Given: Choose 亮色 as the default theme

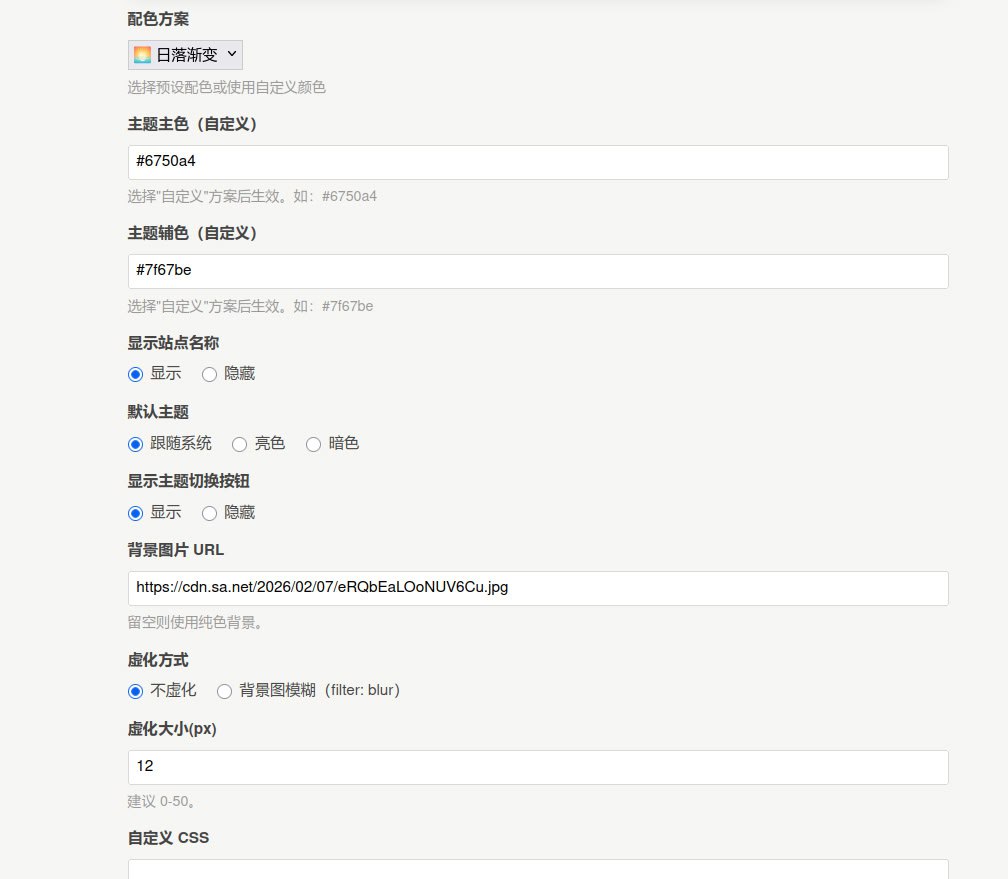Looking at the screenshot, I should pyautogui.click(x=239, y=443).
